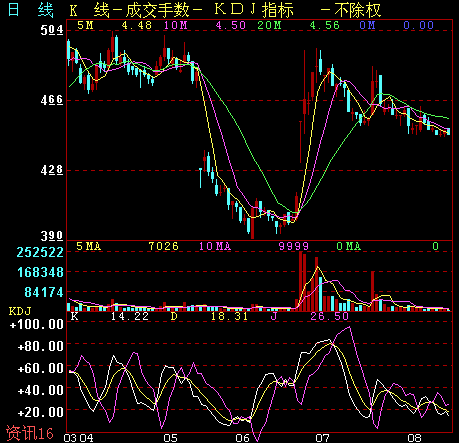
Task: Open the 资讯16 news link
Action: (30, 433)
